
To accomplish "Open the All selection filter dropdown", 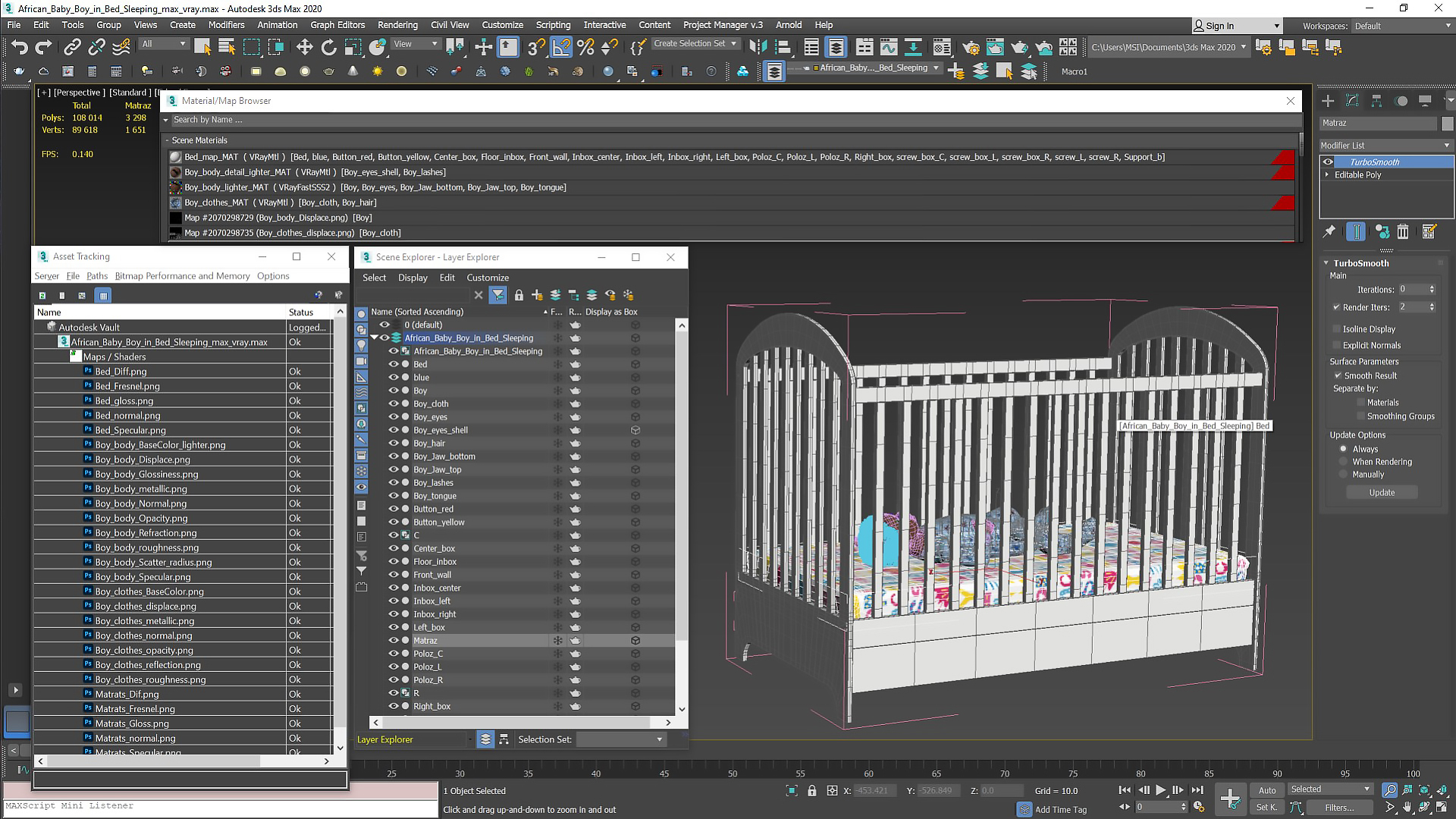I will pos(164,43).
